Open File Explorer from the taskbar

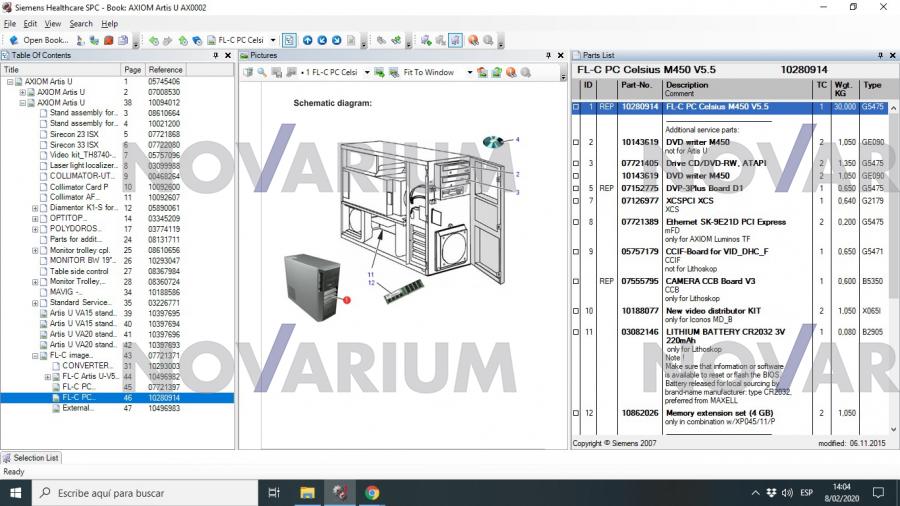308,492
